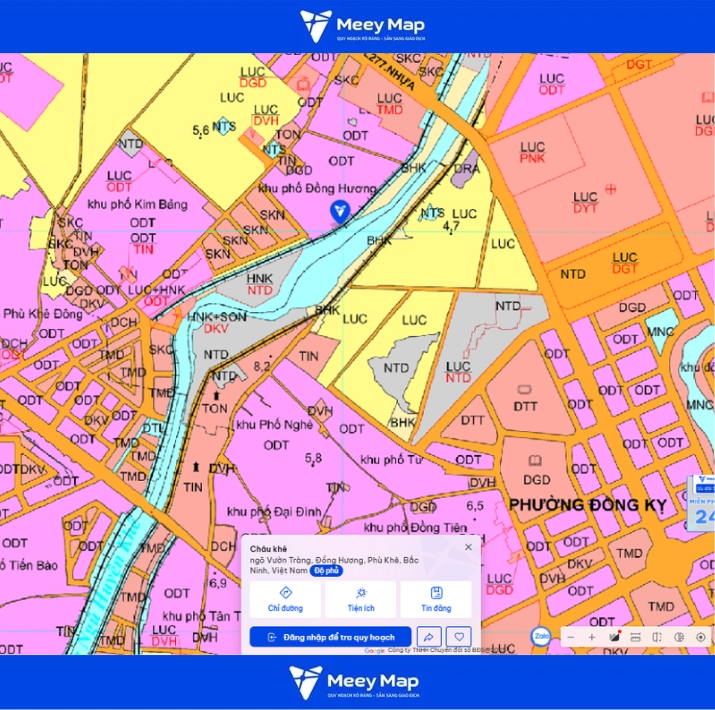Share the Châu khê location
Screen dimensions: 715x710
point(429,637)
